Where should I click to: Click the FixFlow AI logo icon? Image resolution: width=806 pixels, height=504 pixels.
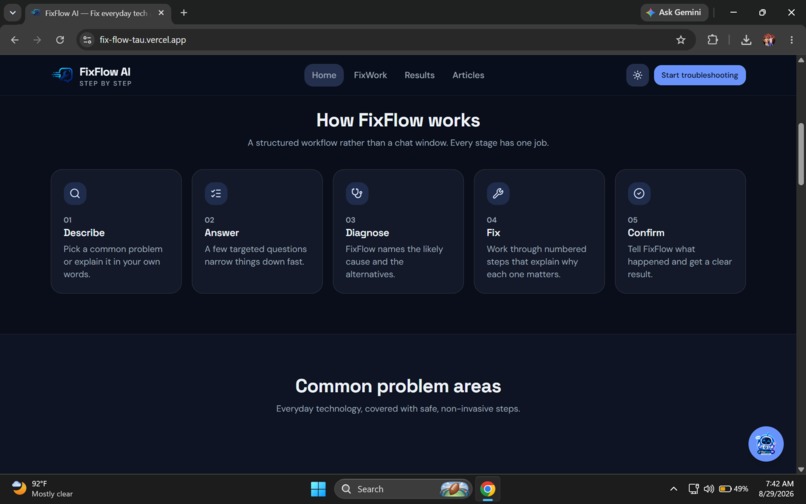[x=63, y=75]
